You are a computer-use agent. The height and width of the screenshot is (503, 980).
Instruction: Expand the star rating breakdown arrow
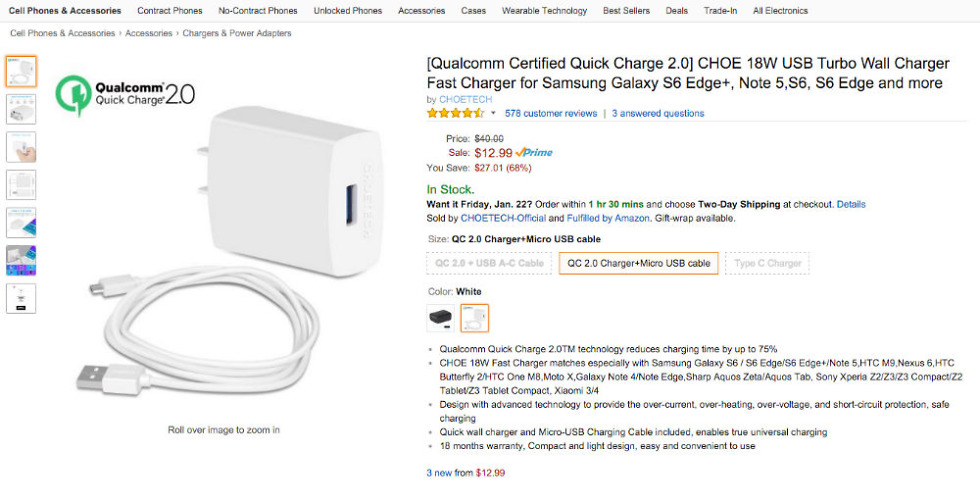(493, 114)
